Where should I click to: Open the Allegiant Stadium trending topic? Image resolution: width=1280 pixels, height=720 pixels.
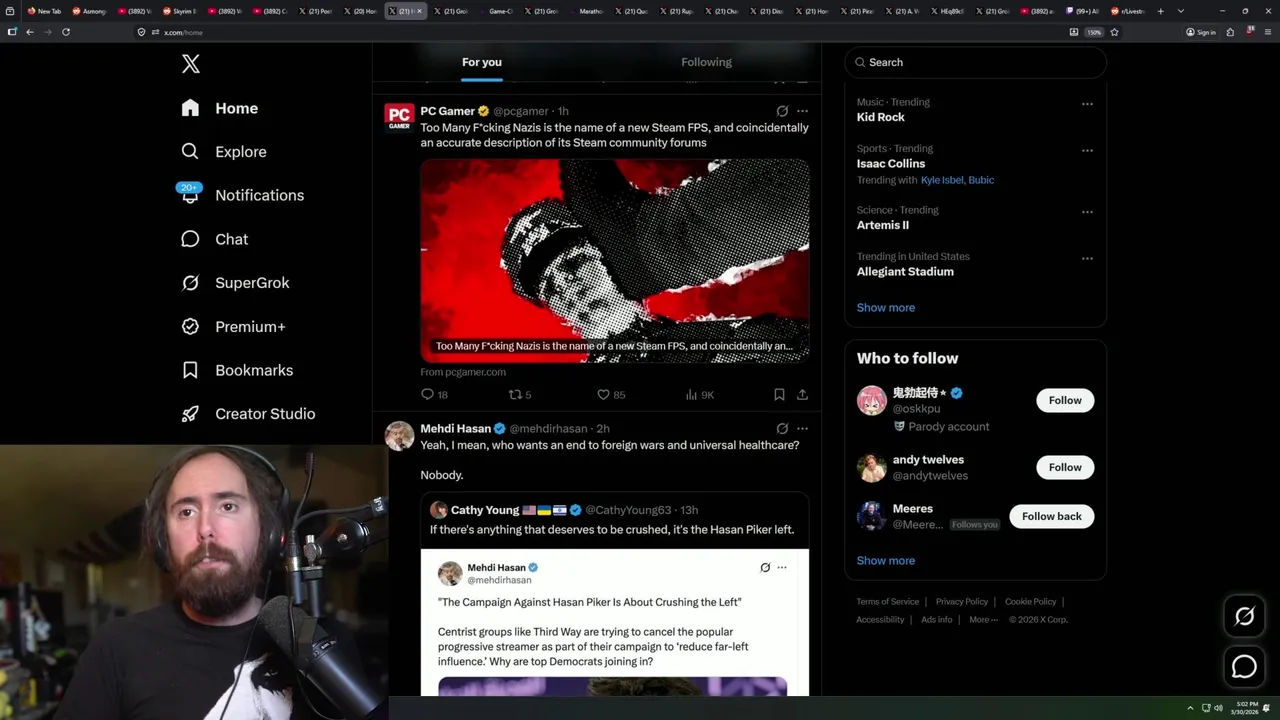point(905,272)
